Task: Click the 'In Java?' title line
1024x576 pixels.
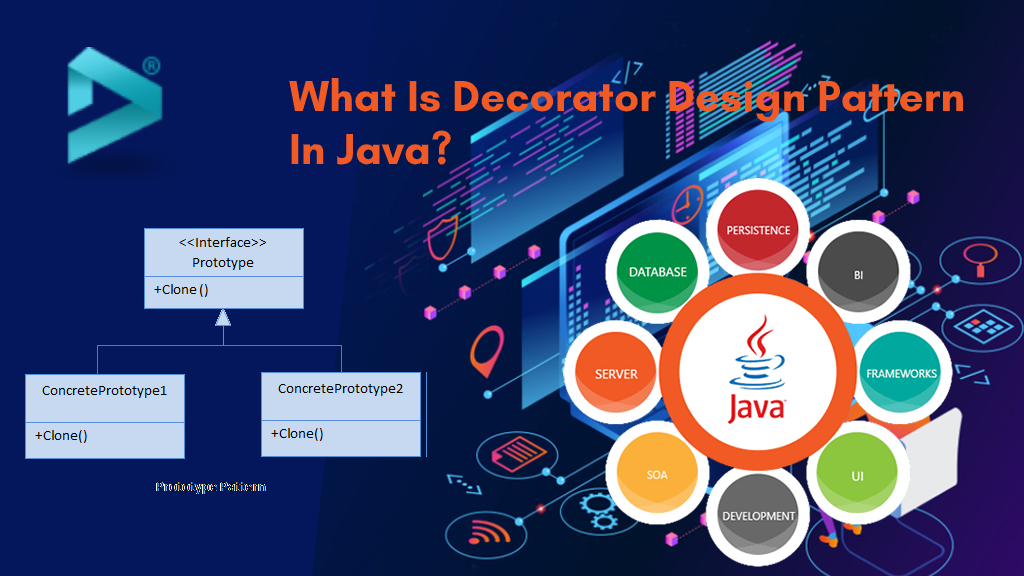Action: pos(370,149)
